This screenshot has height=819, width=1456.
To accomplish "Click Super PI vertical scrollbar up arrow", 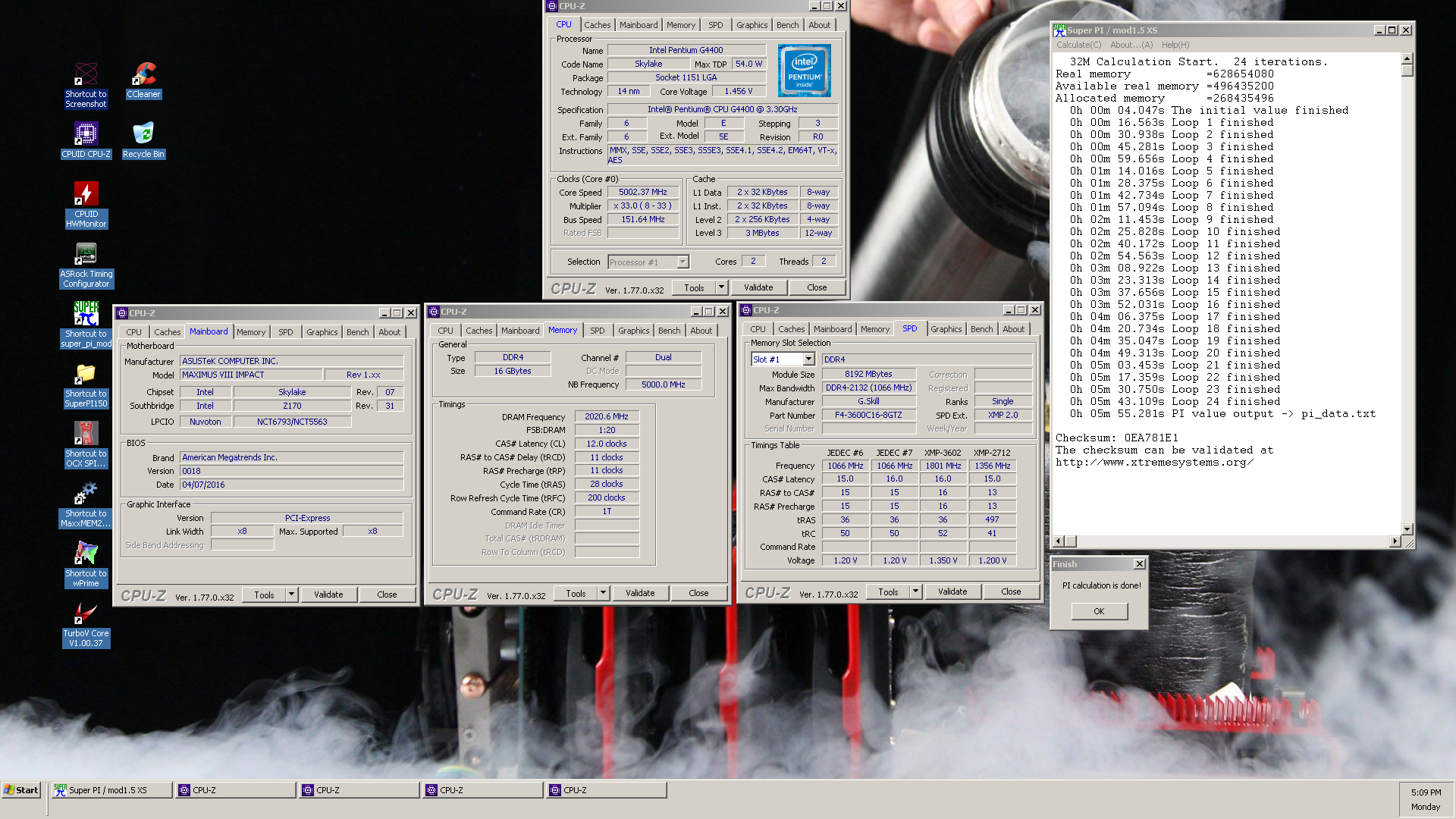I will pos(1407,58).
